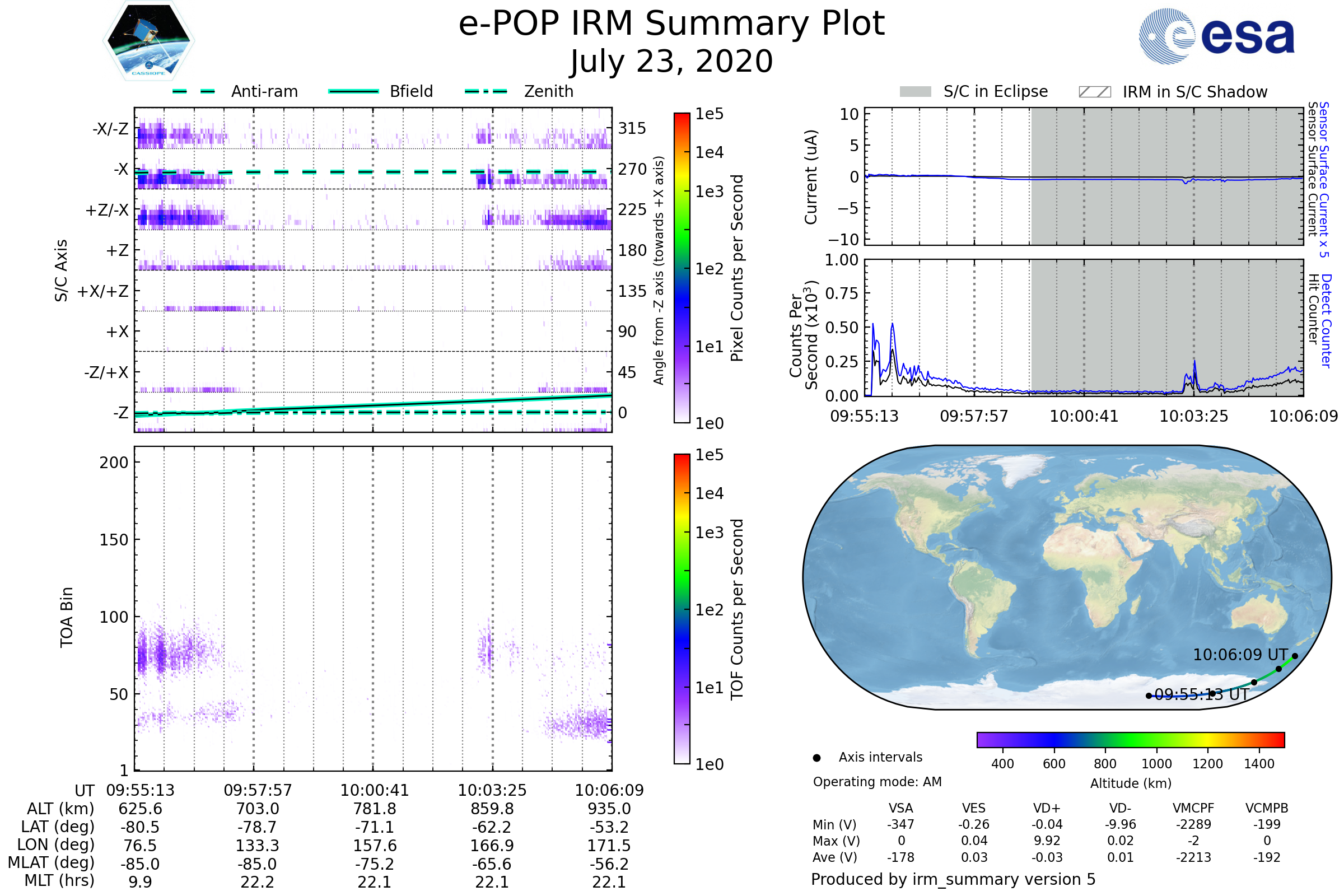Click the 10:06:09 UT label on map
1344x896 pixels.
(1240, 654)
